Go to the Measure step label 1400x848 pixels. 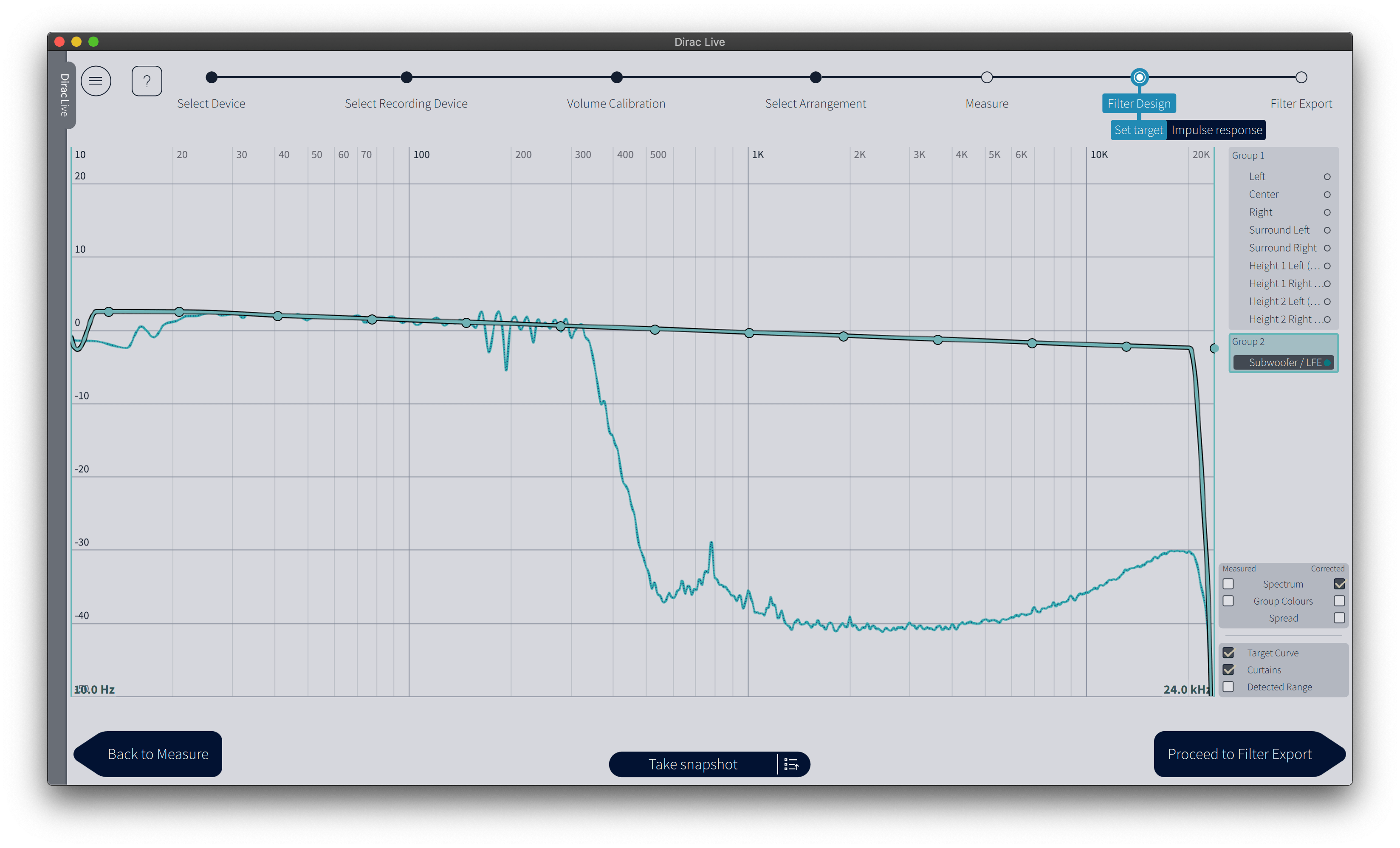tap(987, 103)
